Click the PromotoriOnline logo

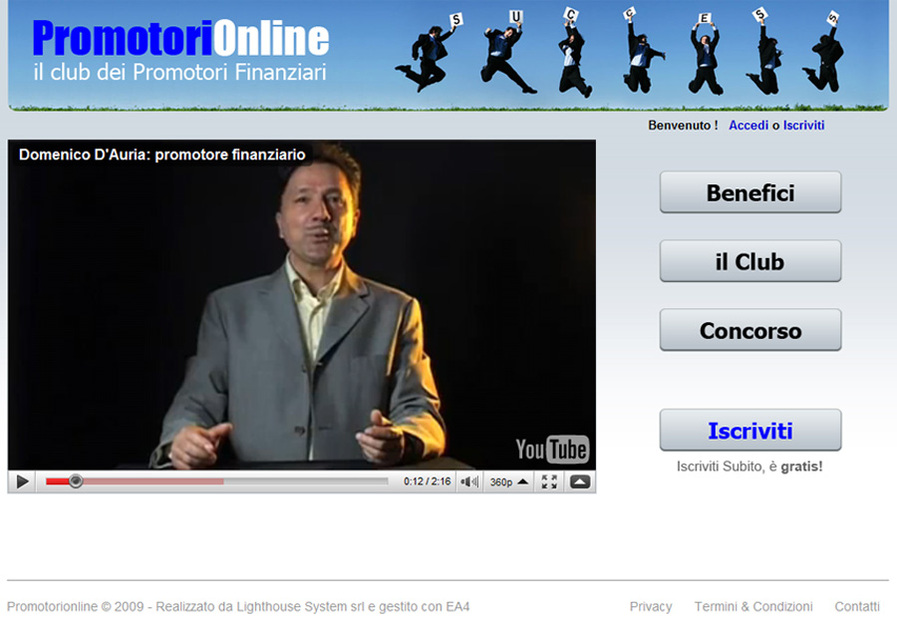tap(180, 37)
